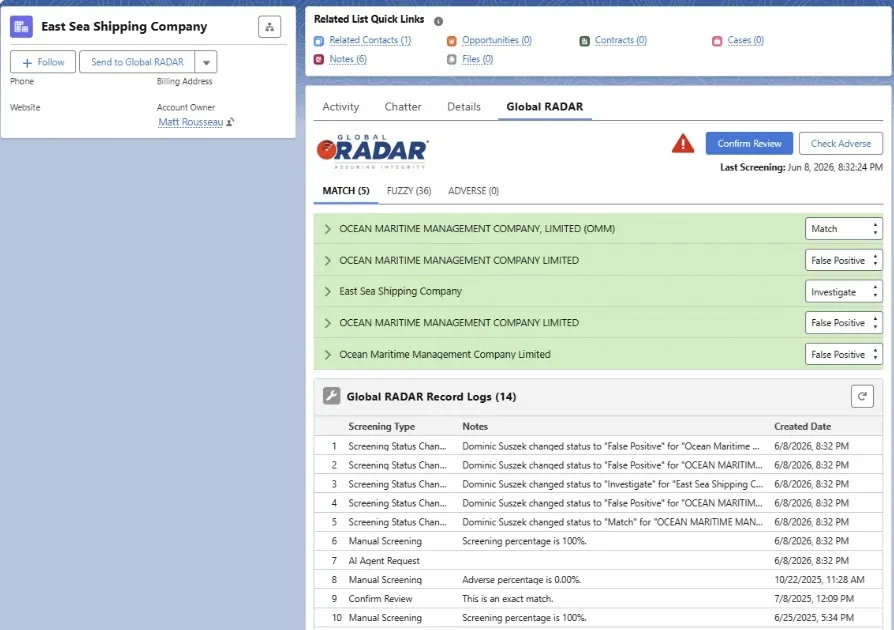The height and width of the screenshot is (630, 894).
Task: Select the MATCH (5) tab
Action: pyautogui.click(x=346, y=190)
